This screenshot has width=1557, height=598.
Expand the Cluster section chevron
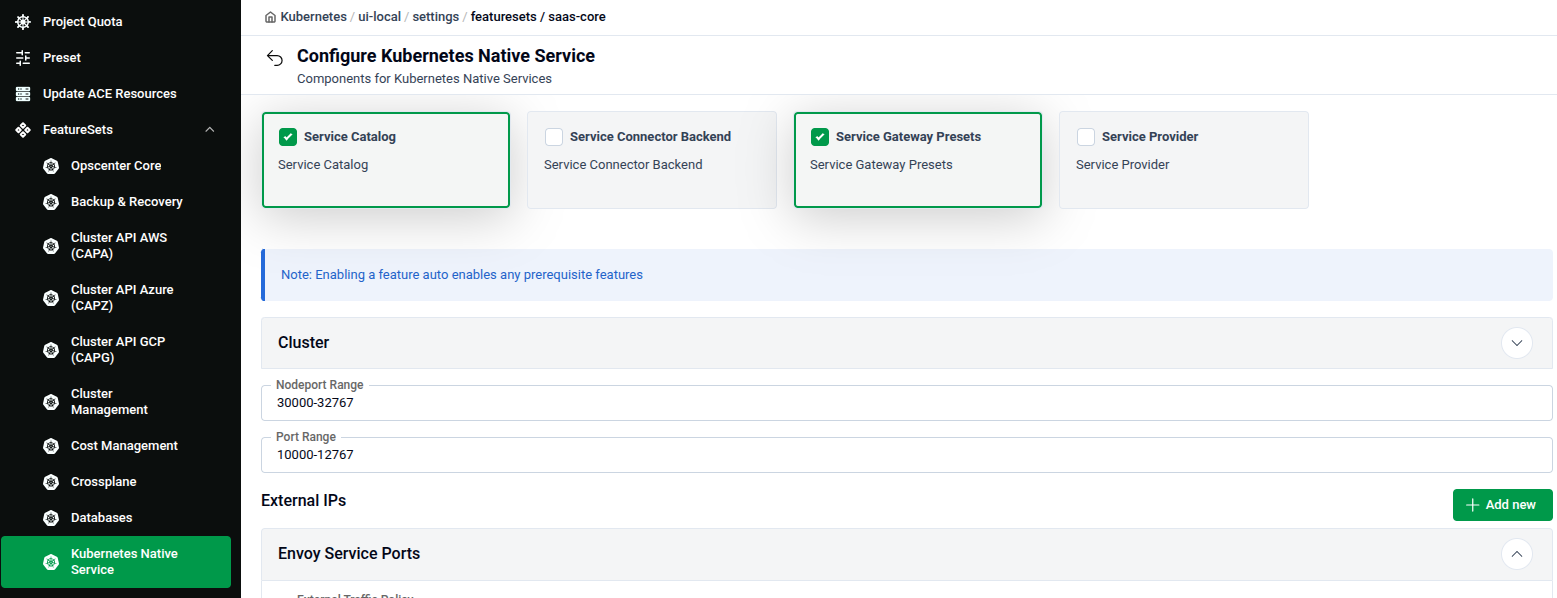click(x=1517, y=343)
